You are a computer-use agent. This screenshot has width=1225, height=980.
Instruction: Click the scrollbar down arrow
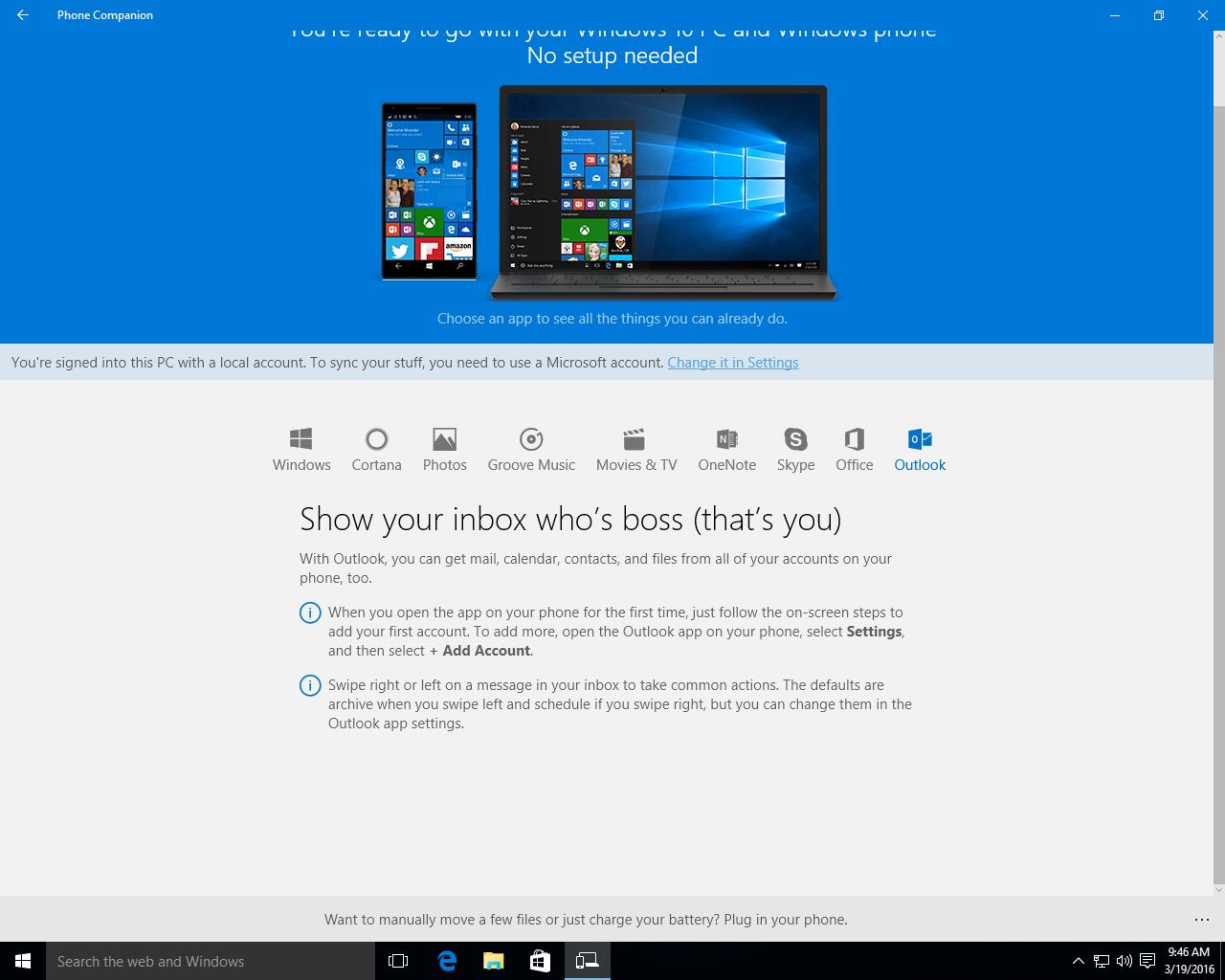pyautogui.click(x=1219, y=889)
